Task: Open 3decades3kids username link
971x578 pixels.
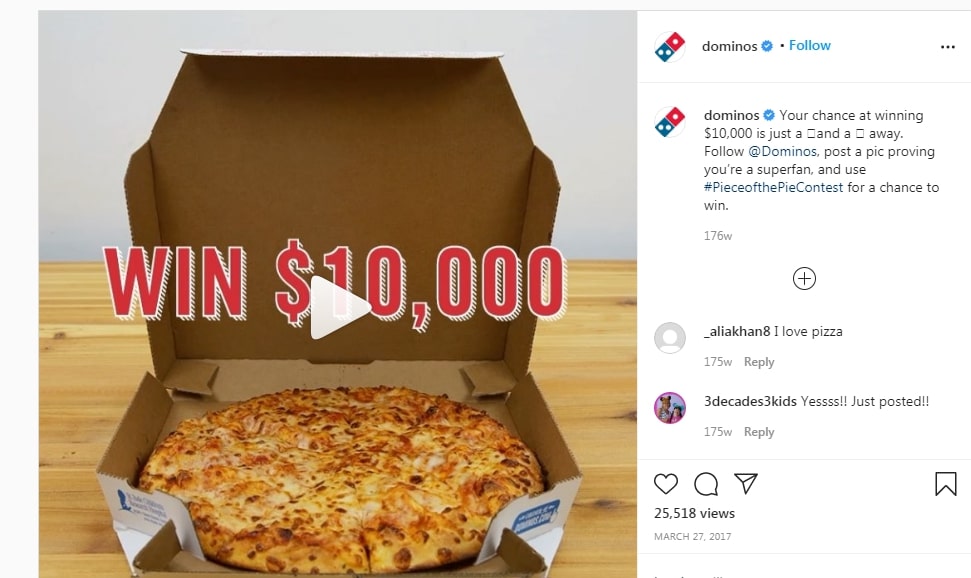Action: click(x=750, y=401)
